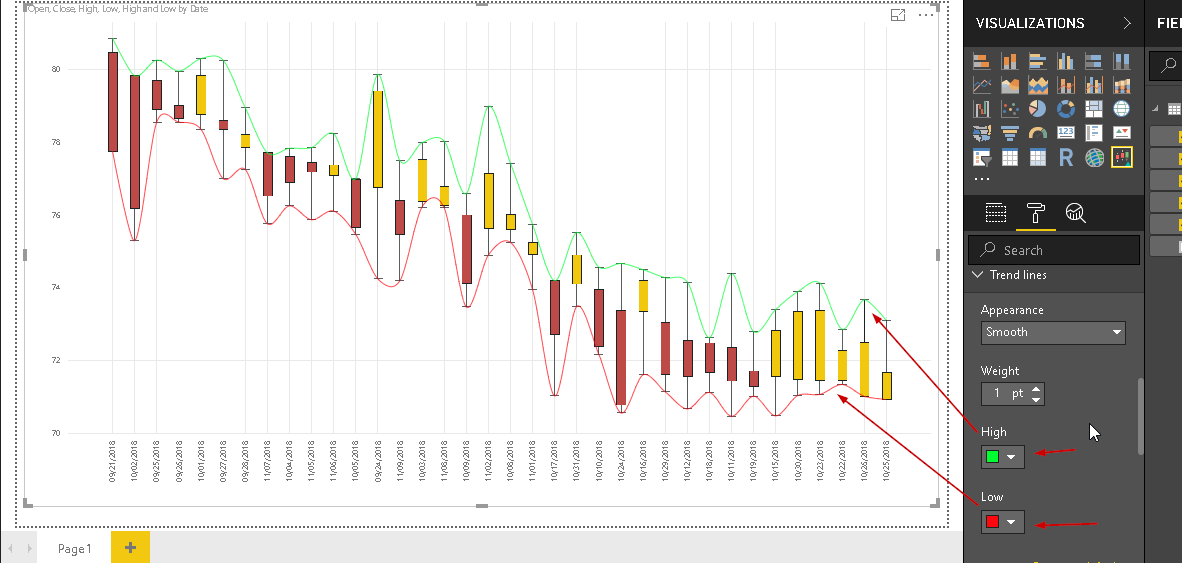Increase Weight with the up arrow

pos(1037,389)
